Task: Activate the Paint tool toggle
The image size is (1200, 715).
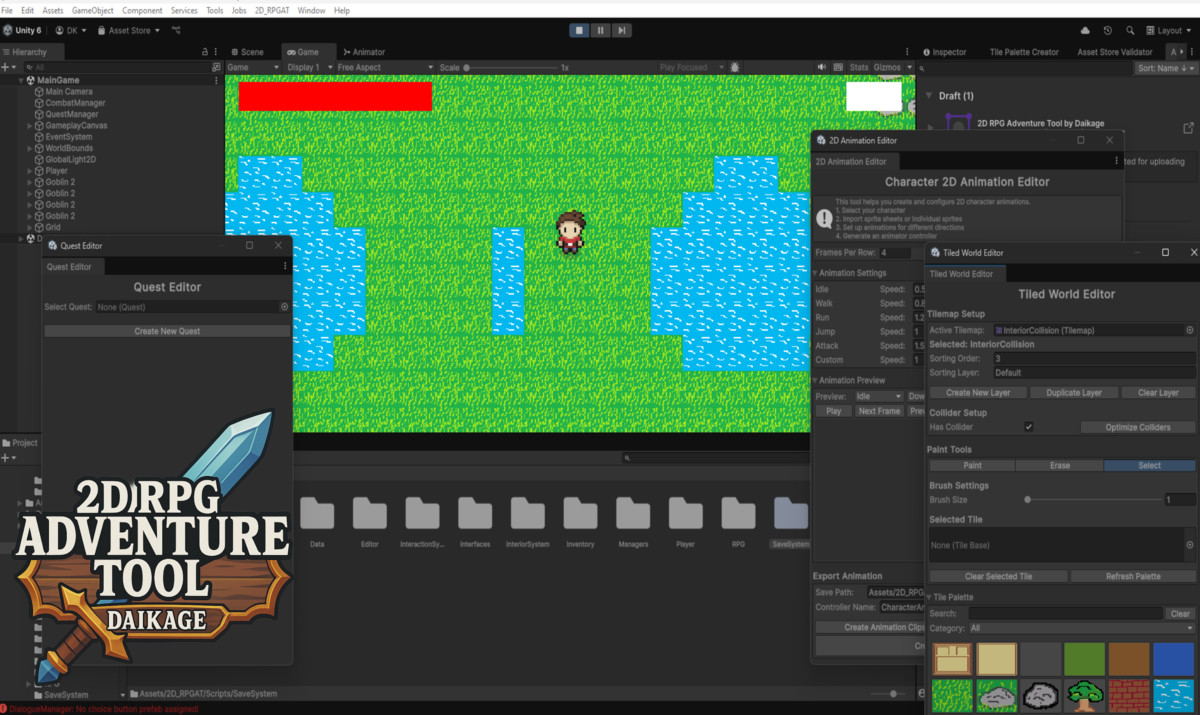Action: point(972,465)
